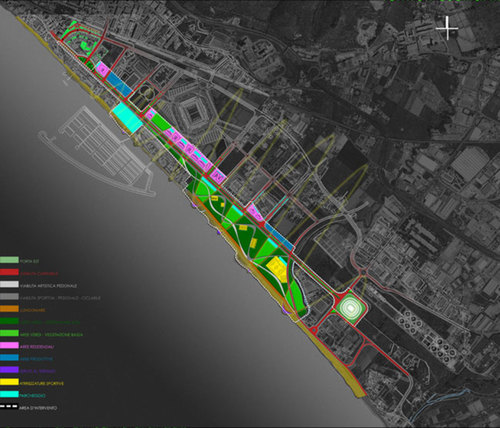Click the 'AREE RESIDENZIALI' legend label
500x428 pixels.
pos(37,347)
